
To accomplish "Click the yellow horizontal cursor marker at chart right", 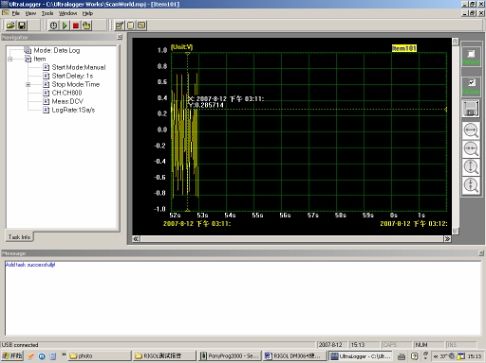I will [x=445, y=109].
